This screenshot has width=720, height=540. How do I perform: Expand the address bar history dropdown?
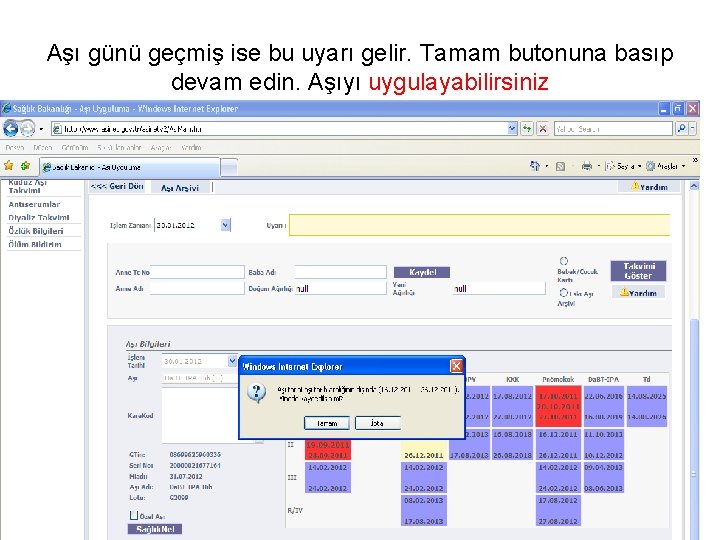512,129
